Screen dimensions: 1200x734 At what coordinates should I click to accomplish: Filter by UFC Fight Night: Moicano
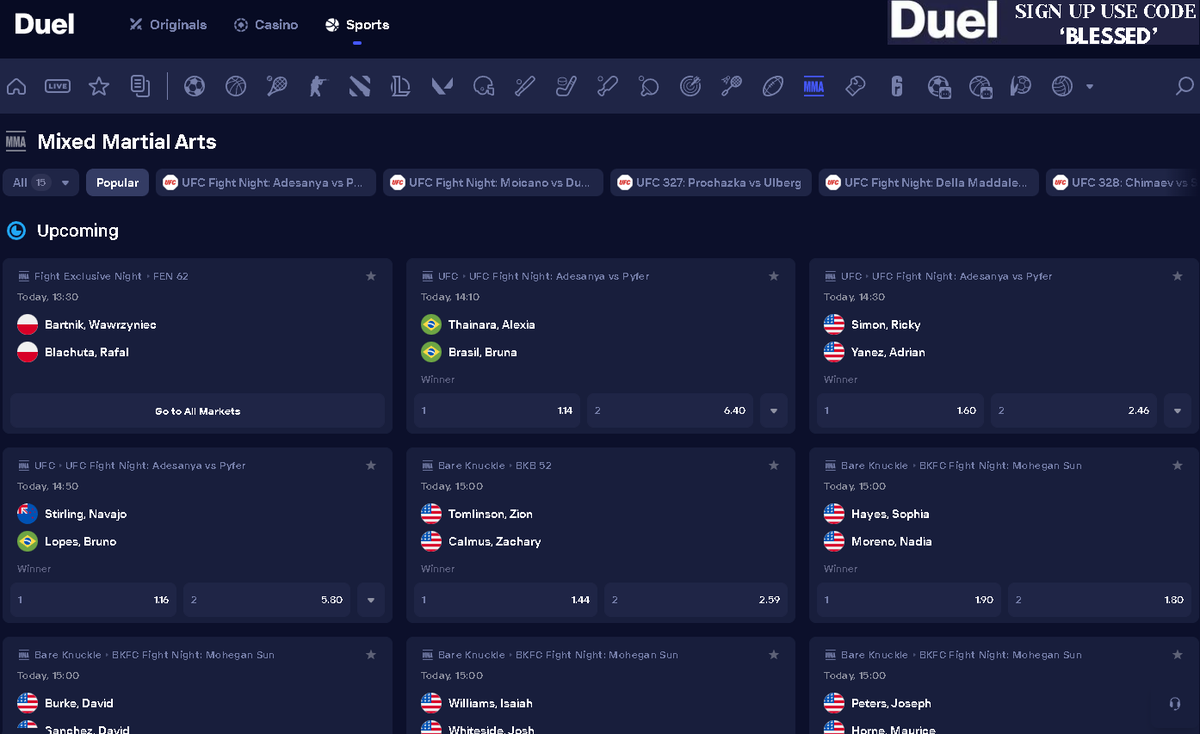click(x=493, y=183)
